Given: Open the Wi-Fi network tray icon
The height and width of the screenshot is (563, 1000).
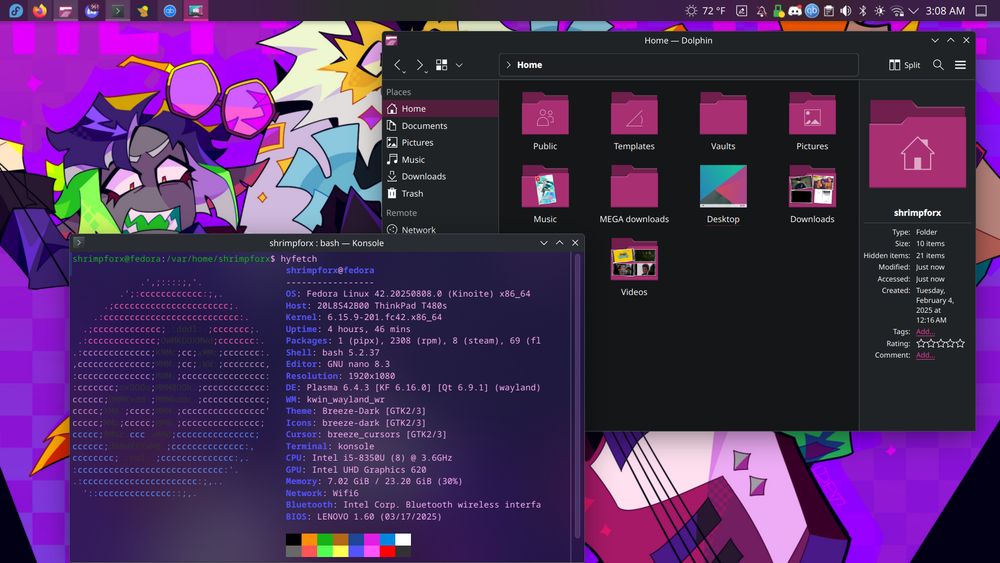Looking at the screenshot, I should point(897,11).
